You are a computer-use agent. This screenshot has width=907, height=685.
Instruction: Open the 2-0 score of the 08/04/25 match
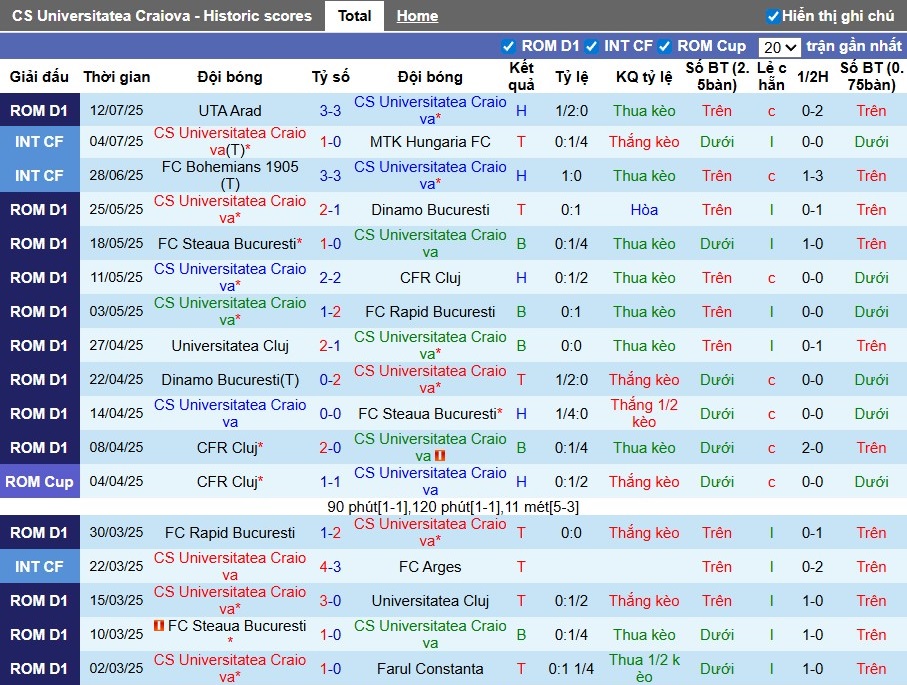330,448
